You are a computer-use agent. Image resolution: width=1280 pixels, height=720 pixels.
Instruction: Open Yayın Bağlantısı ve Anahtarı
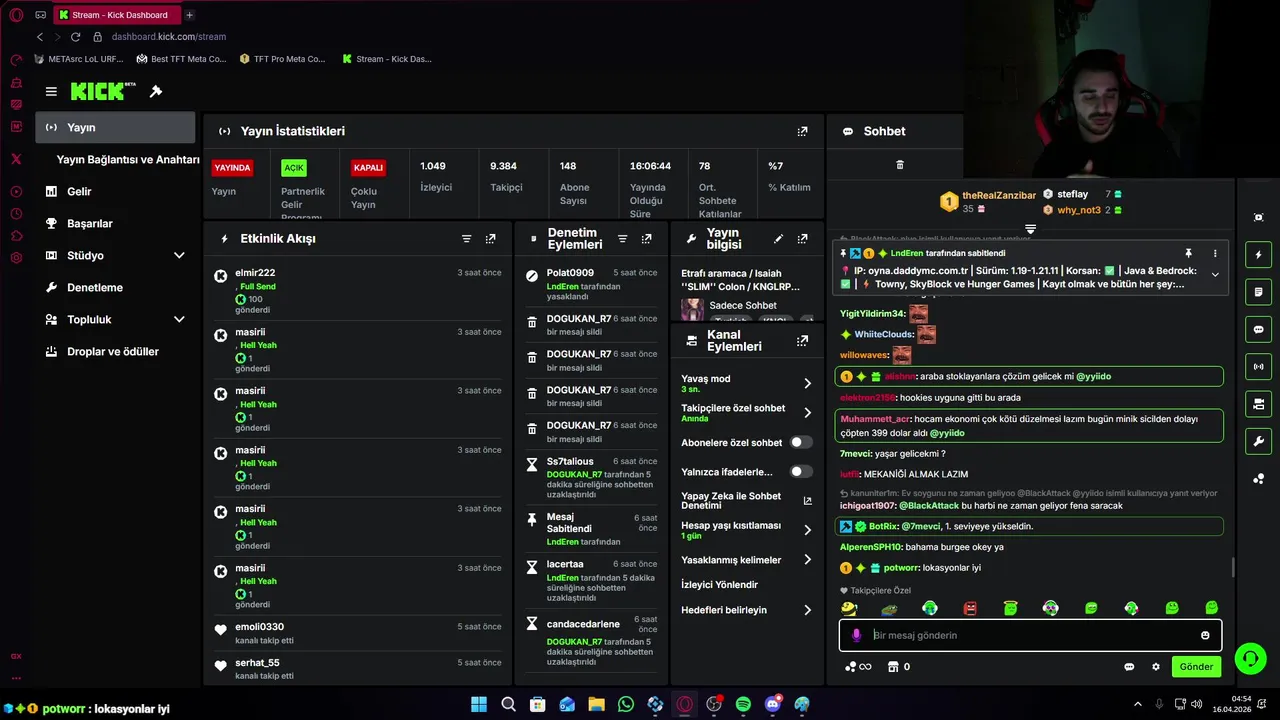click(128, 160)
